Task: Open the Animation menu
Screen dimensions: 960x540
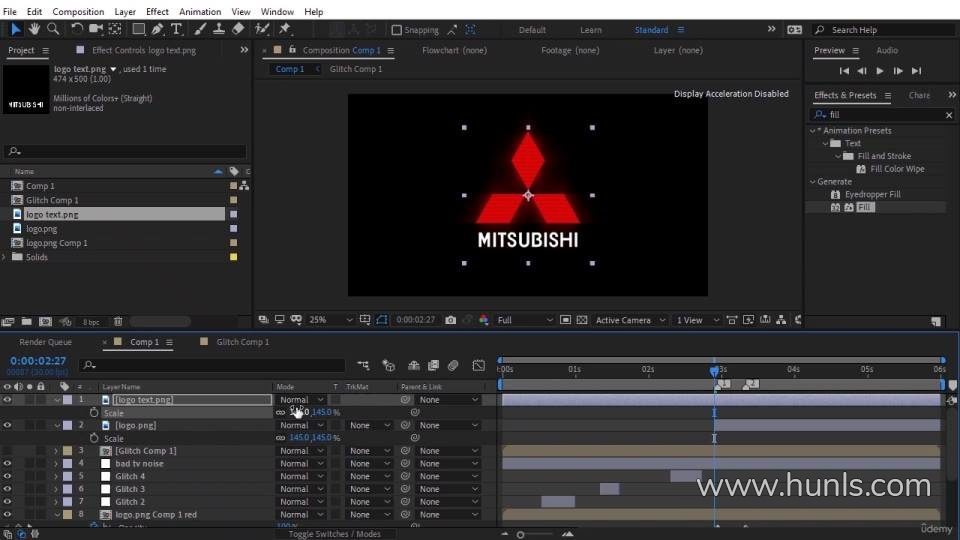Action: click(x=200, y=11)
